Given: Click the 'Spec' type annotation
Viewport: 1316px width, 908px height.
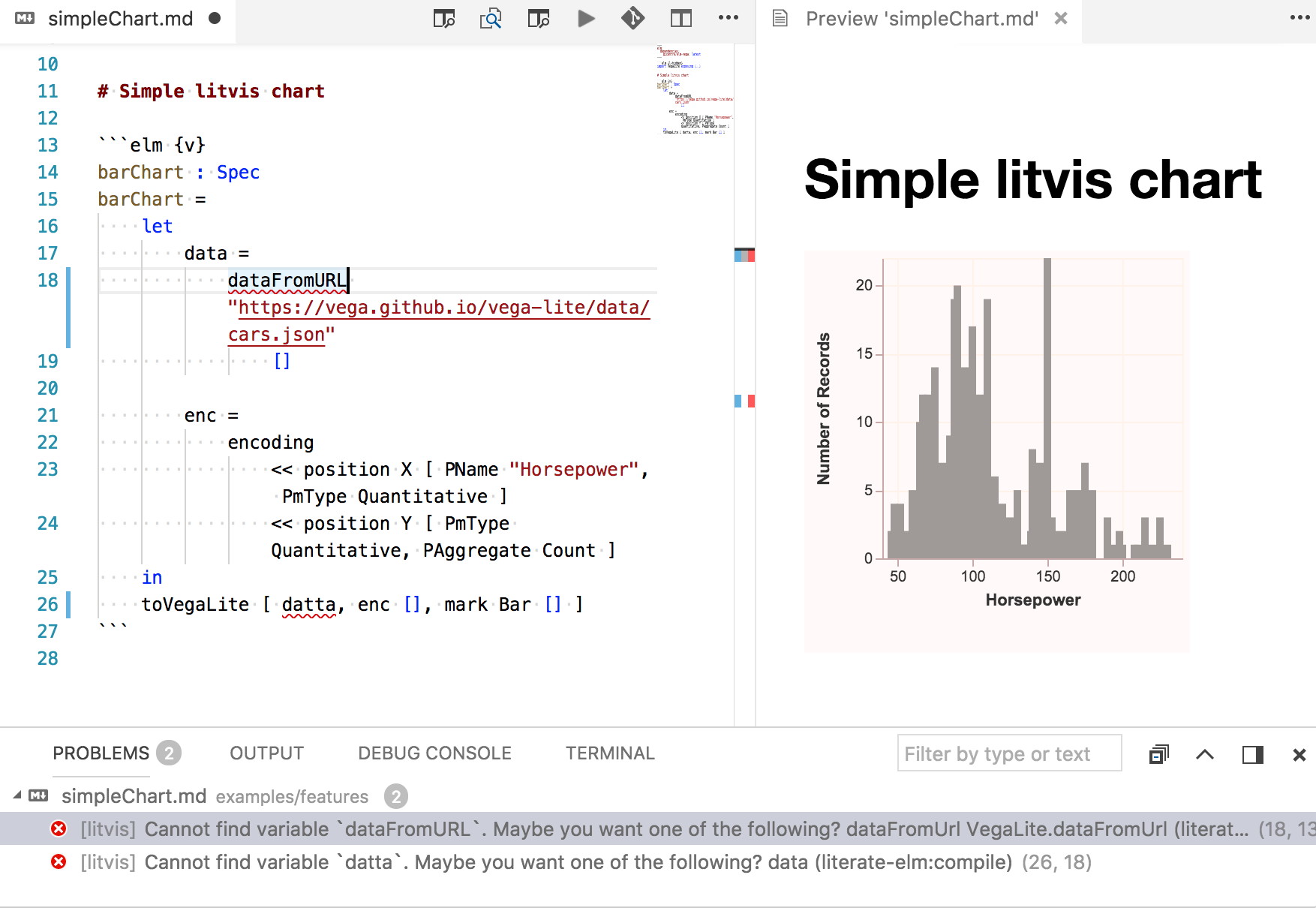Looking at the screenshot, I should click(x=238, y=172).
